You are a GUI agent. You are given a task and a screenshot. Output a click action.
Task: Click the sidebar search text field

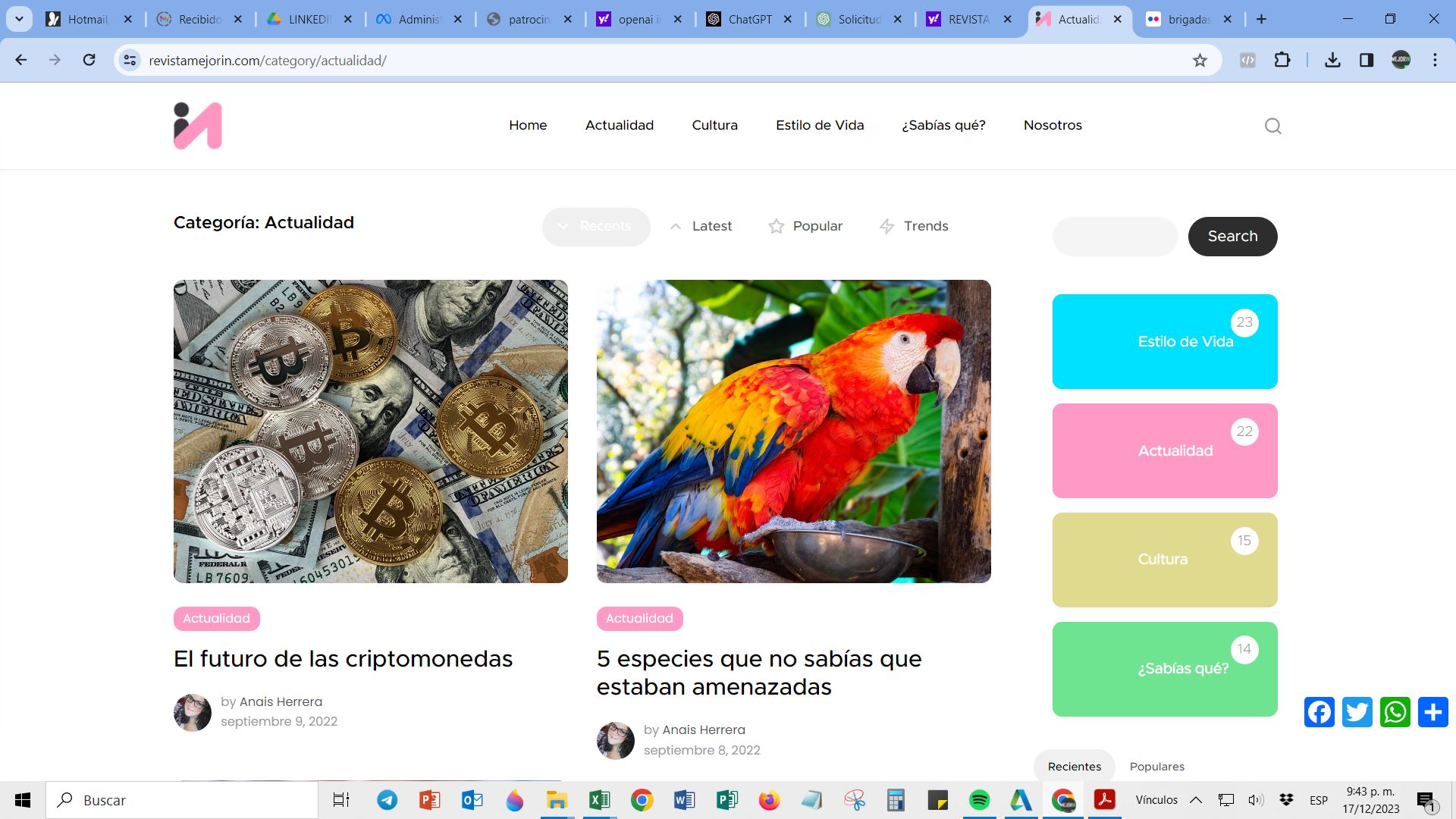pos(1115,237)
